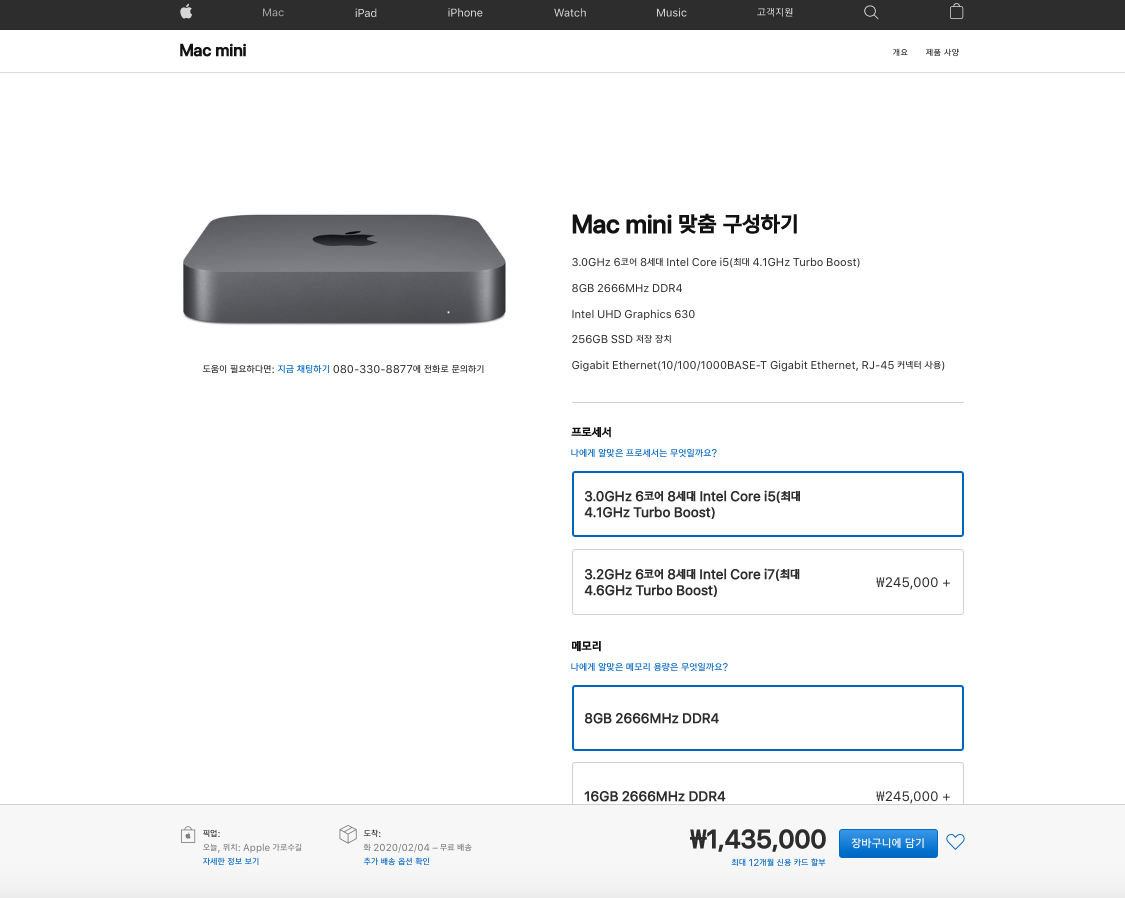1125x898 pixels.
Task: Open 추가 배송 옵션 확인 link
Action: 396,861
